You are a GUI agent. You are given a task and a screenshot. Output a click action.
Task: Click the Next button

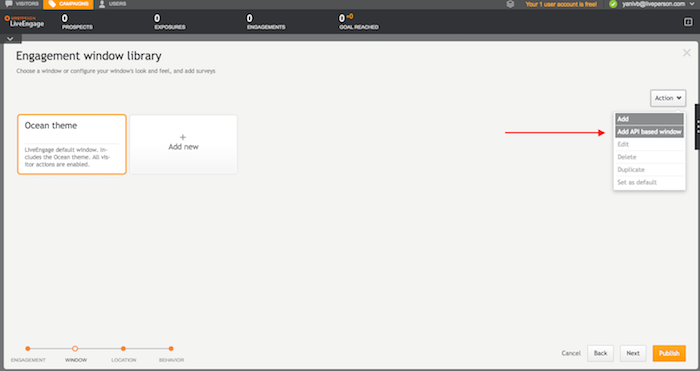(x=633, y=353)
